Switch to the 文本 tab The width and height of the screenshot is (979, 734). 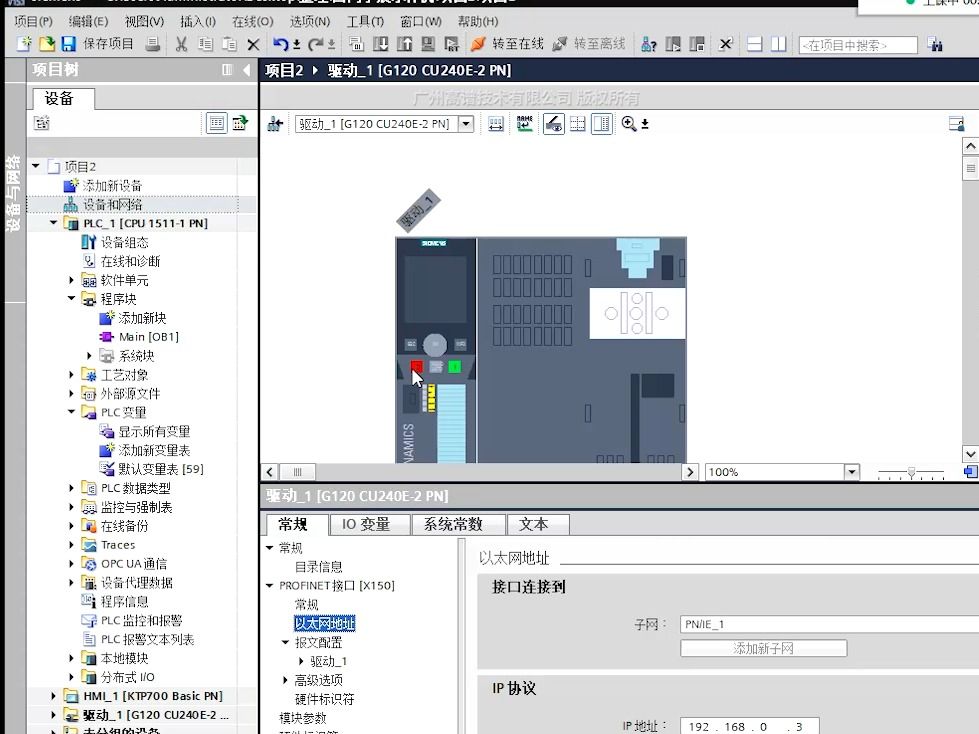tap(538, 524)
